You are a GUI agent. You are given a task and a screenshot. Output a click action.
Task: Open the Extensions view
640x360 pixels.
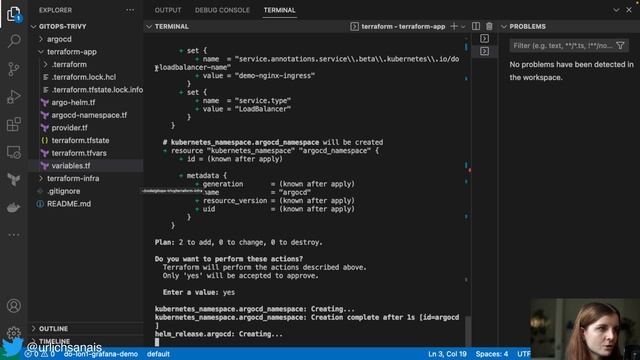coord(13,124)
